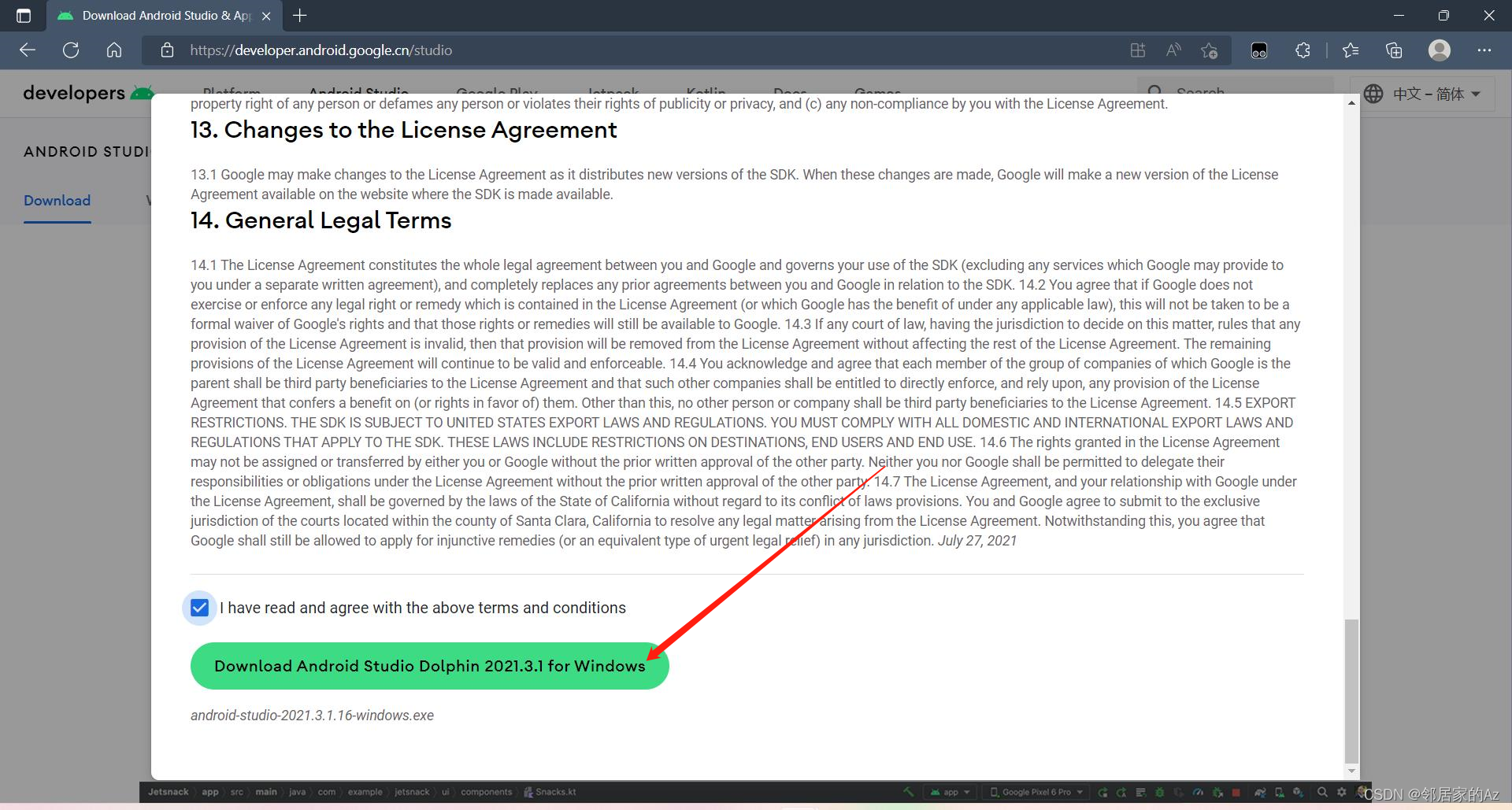Click the android-studio-2021.3.1.16-windows.exe filename text
The height and width of the screenshot is (810, 1512).
point(312,716)
